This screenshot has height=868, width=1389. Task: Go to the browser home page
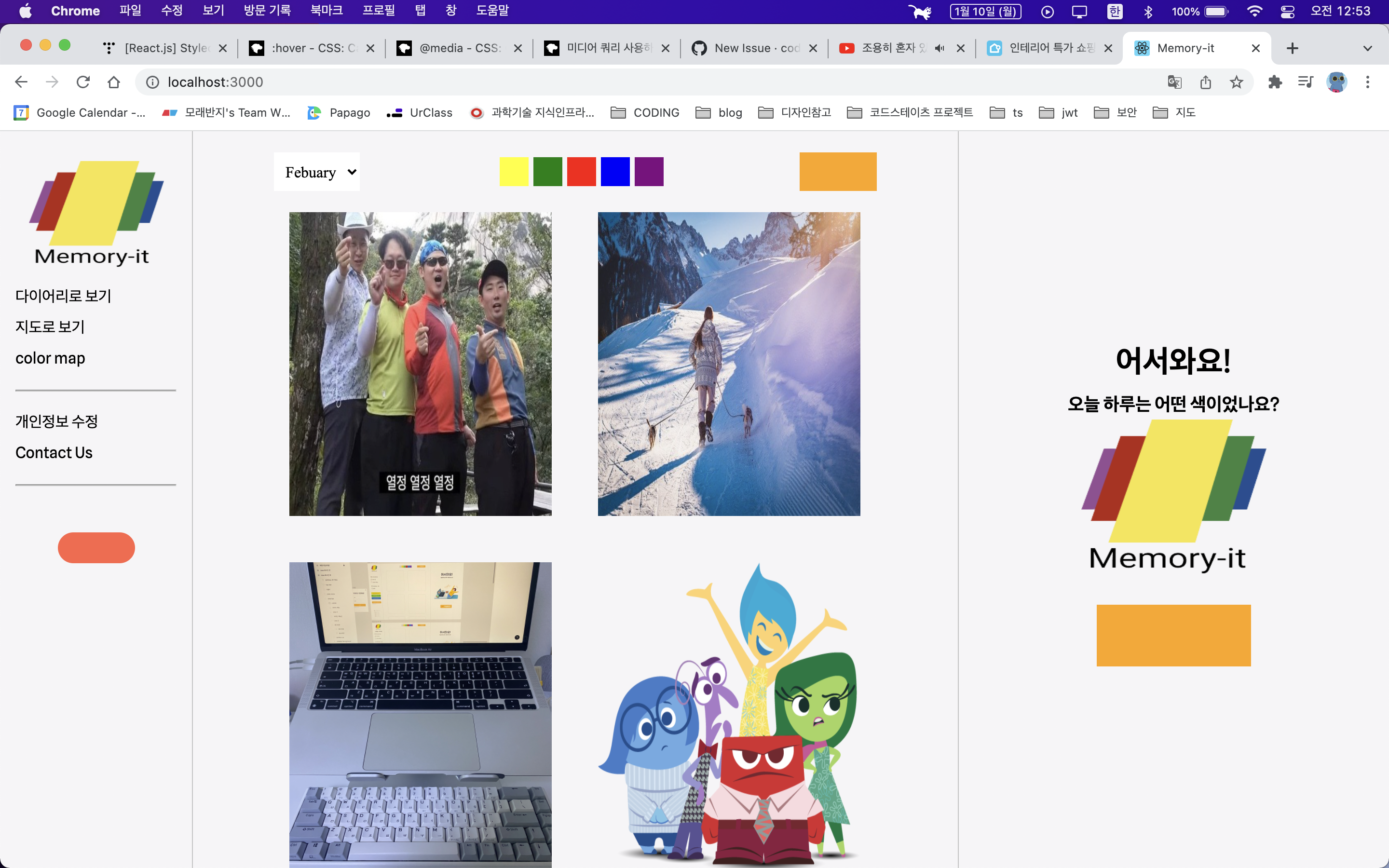click(x=114, y=82)
